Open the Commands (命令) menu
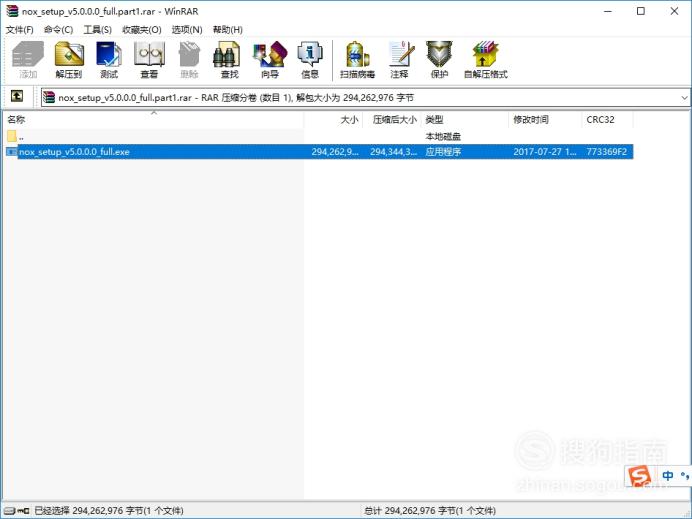 tap(58, 30)
